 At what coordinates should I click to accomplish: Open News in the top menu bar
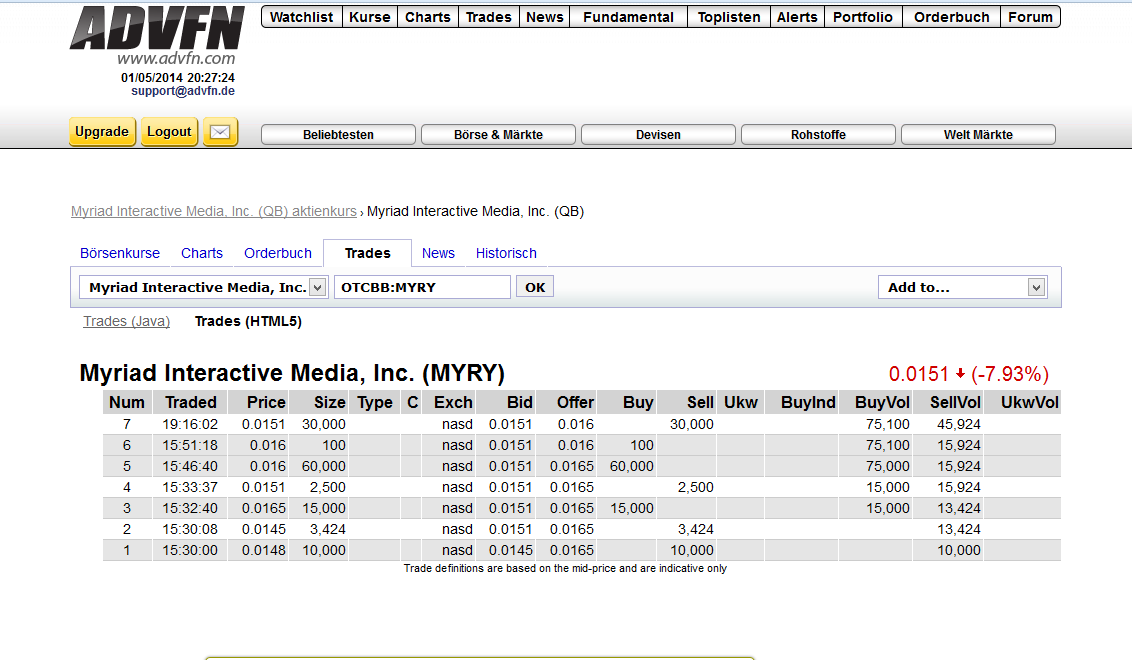(x=544, y=17)
